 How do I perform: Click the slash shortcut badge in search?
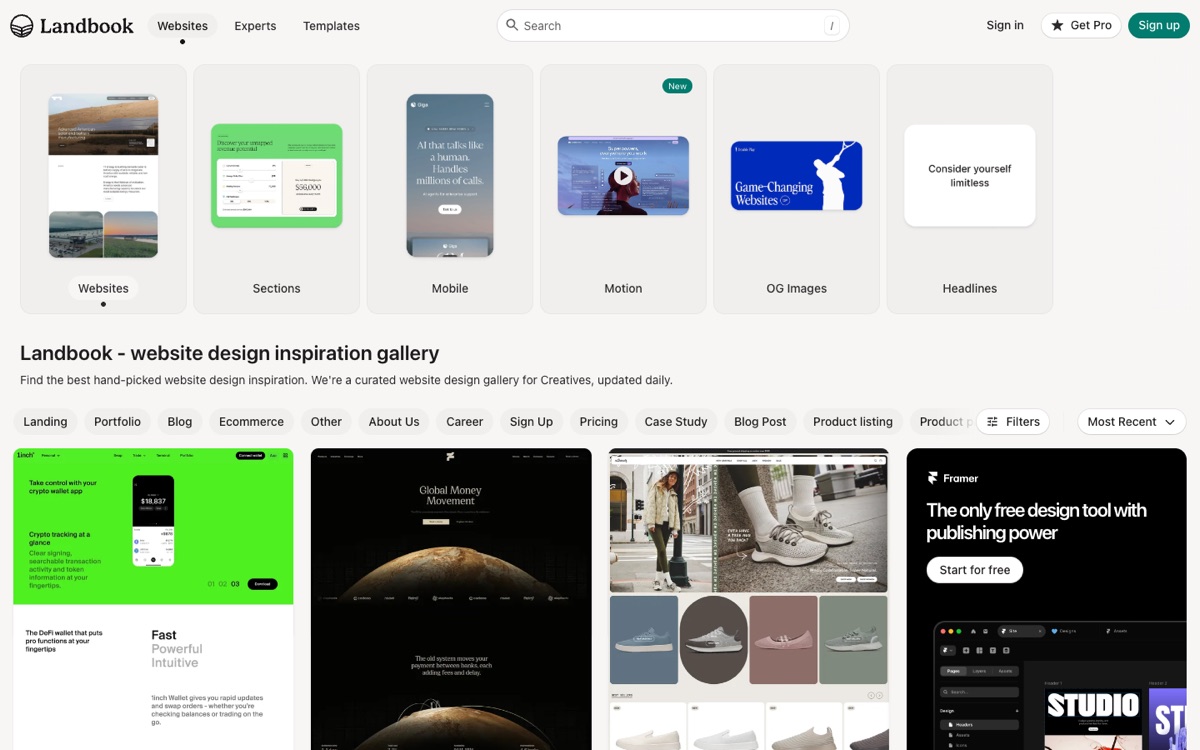[x=831, y=26]
